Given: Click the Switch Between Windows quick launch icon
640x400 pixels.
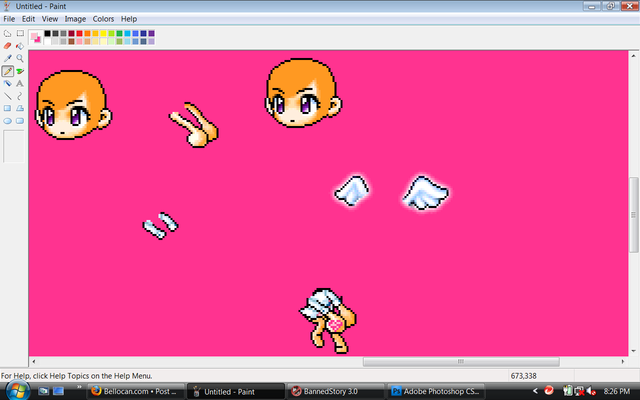Looking at the screenshot, I should point(58,391).
